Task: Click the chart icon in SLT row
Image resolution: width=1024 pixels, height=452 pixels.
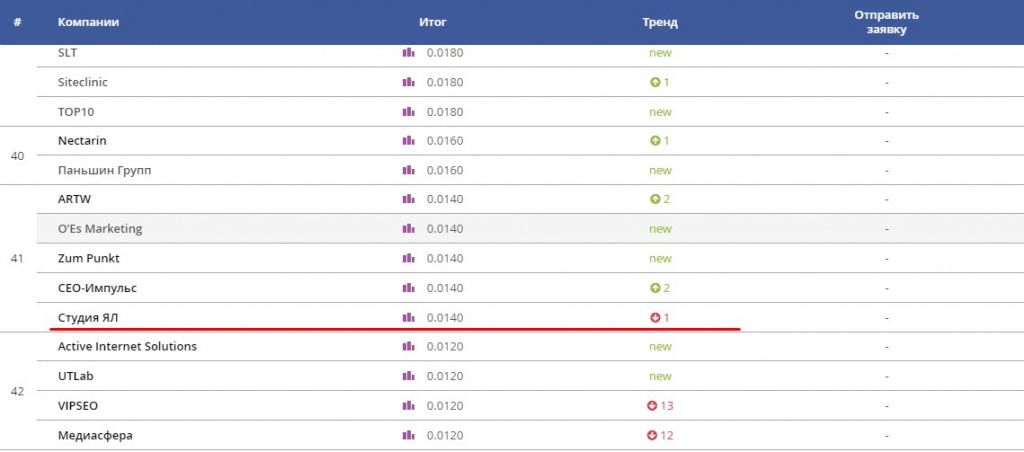Action: (409, 52)
